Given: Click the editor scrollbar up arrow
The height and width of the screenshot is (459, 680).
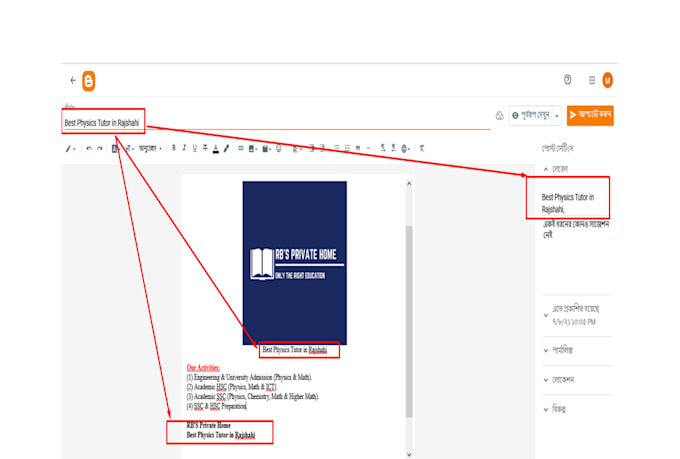Looking at the screenshot, I should (x=409, y=184).
